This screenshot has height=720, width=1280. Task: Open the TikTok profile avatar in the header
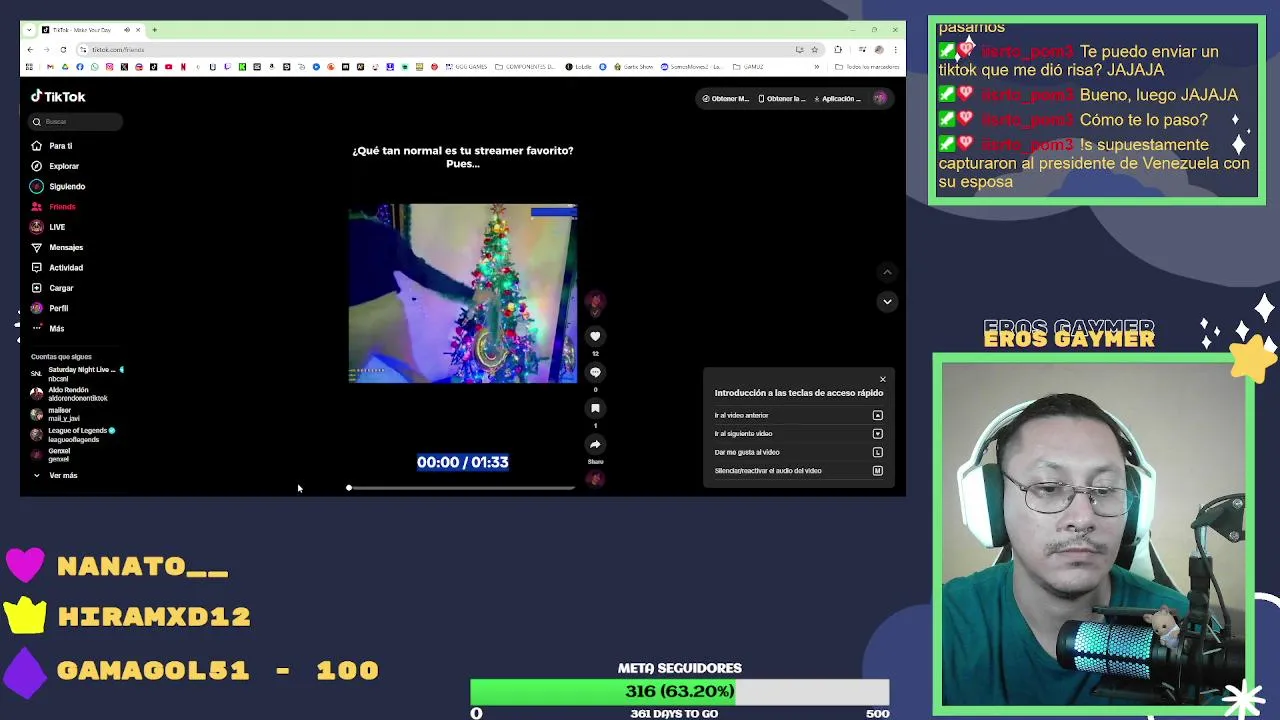[x=880, y=98]
